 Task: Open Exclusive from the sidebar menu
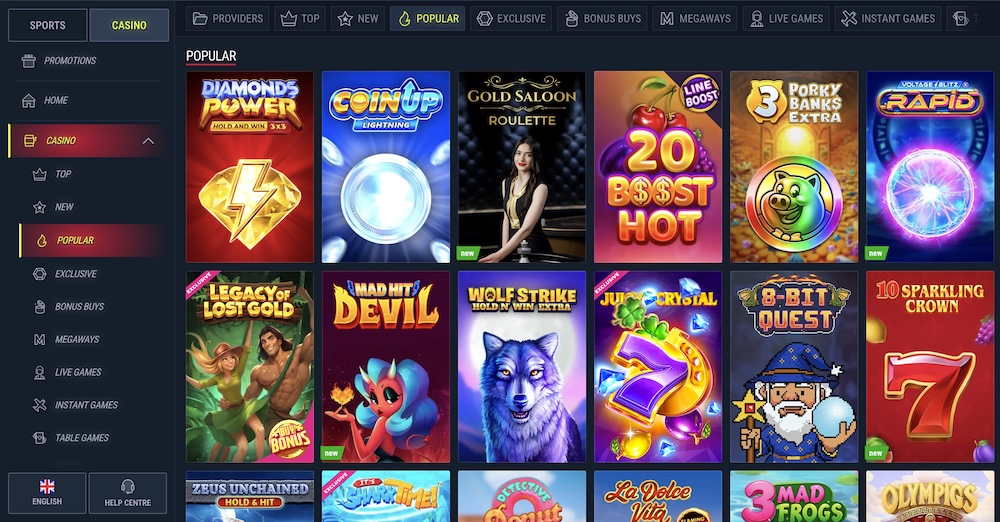point(76,274)
